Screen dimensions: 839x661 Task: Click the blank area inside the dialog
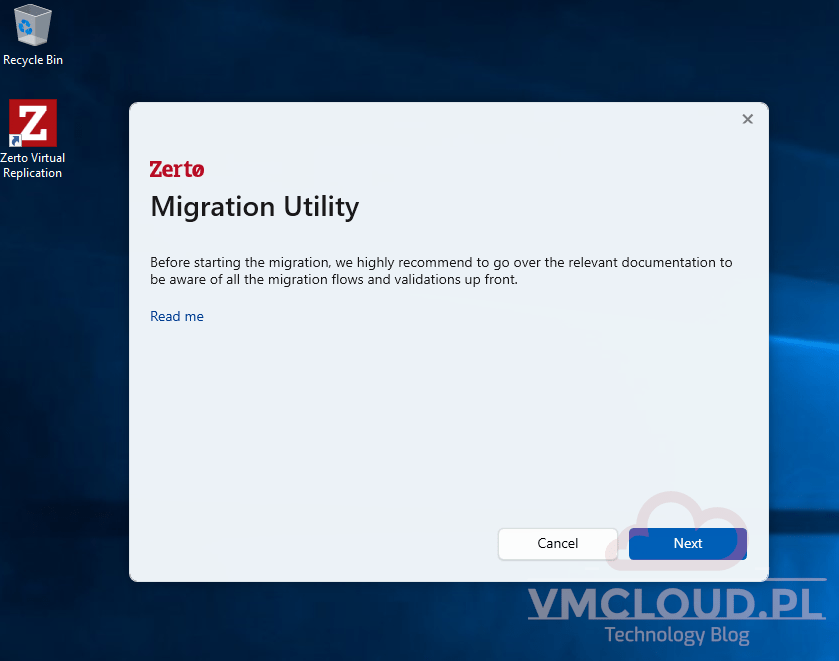440,420
